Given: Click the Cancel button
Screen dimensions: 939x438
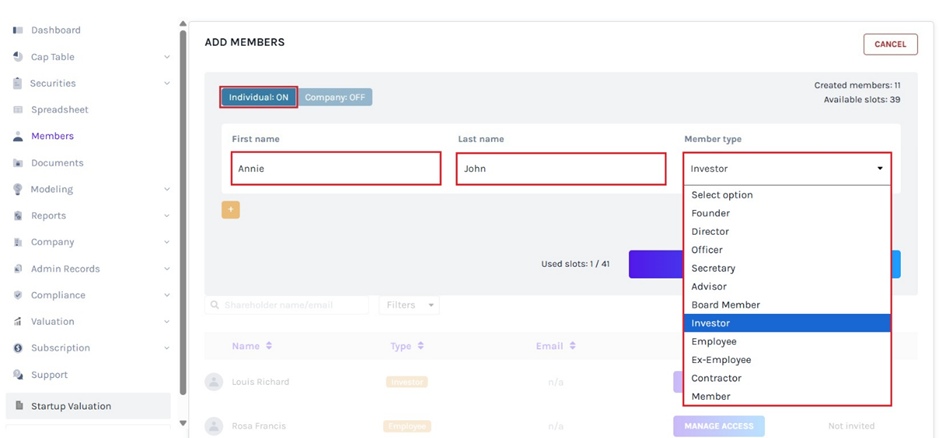Looking at the screenshot, I should 890,44.
